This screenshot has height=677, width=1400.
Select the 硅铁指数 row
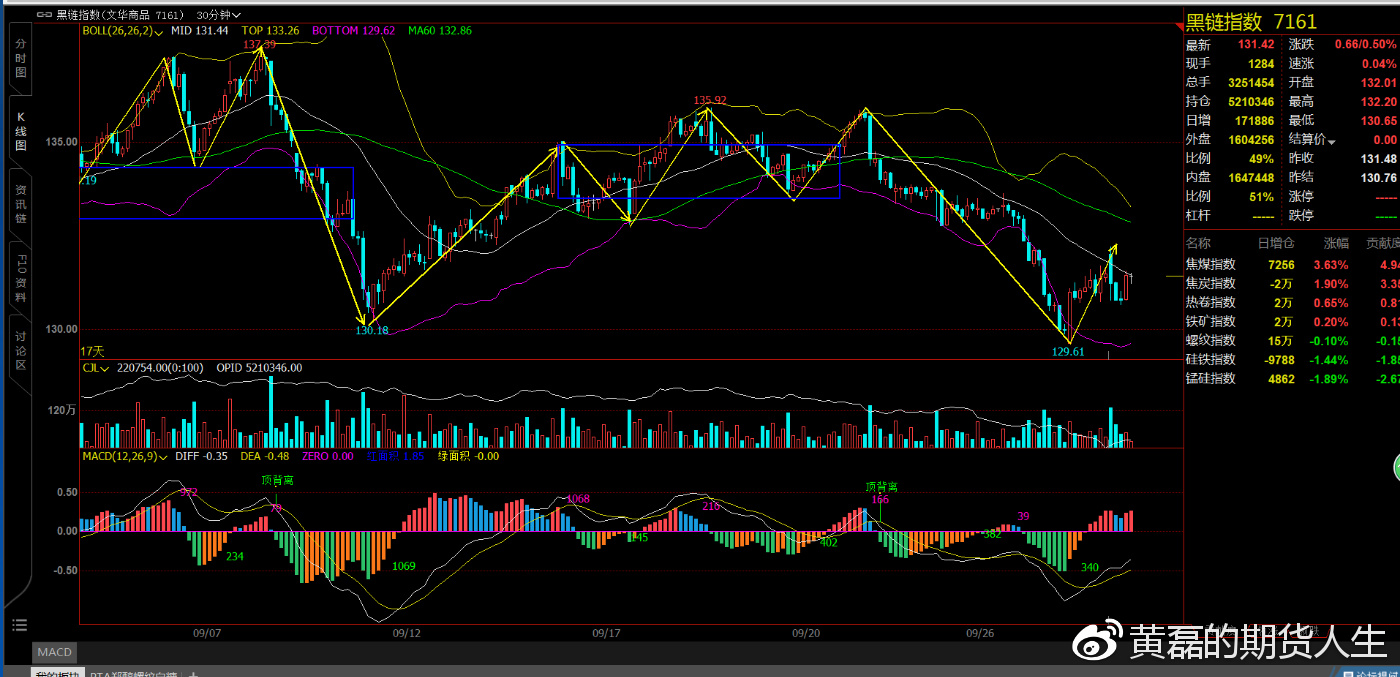(1292, 360)
